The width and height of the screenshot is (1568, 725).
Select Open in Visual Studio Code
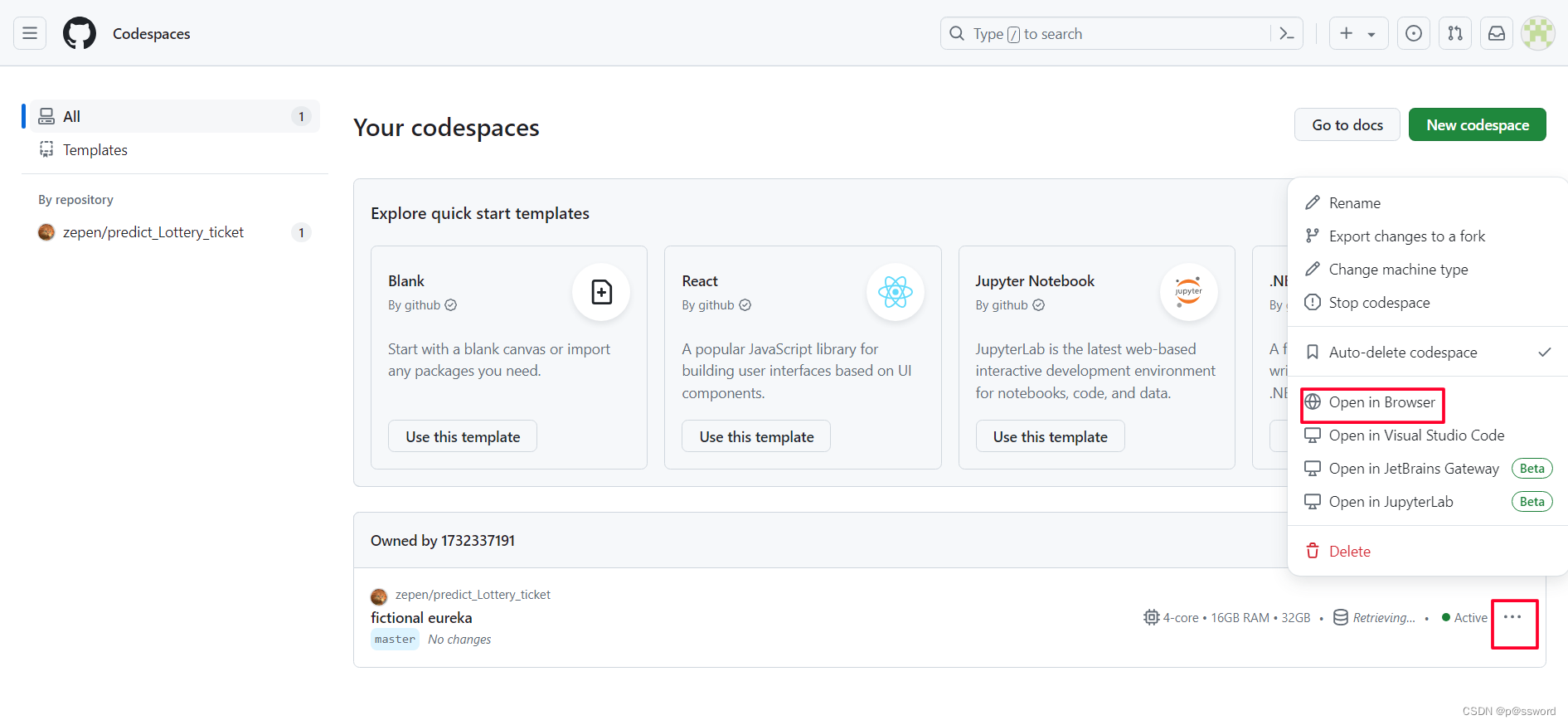pyautogui.click(x=1428, y=435)
